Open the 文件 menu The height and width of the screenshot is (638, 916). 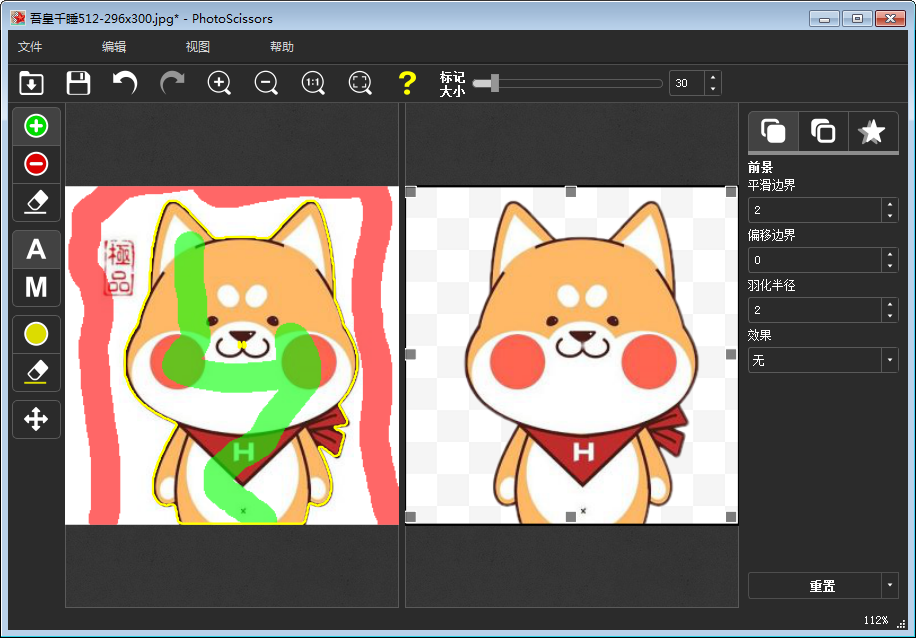point(30,47)
